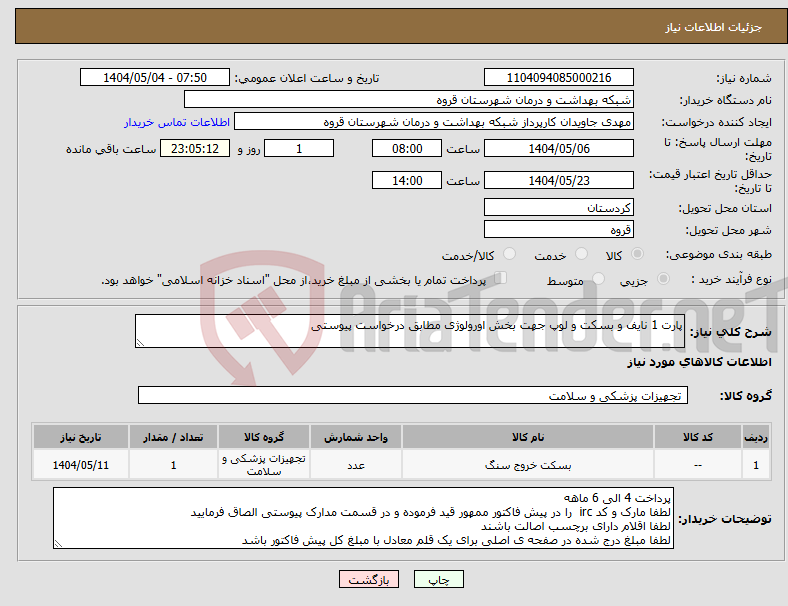Click the validity time field 14:00
788x606 pixels.
coord(407,180)
